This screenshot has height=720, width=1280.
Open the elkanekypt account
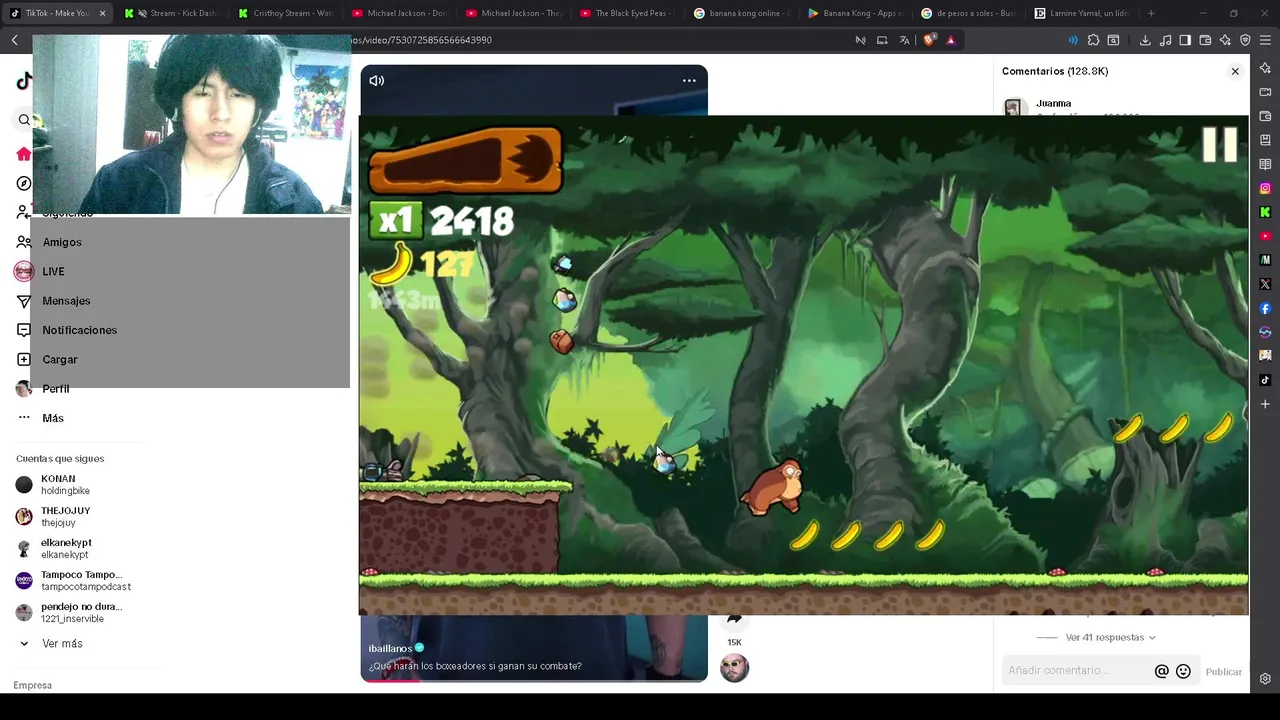65,549
